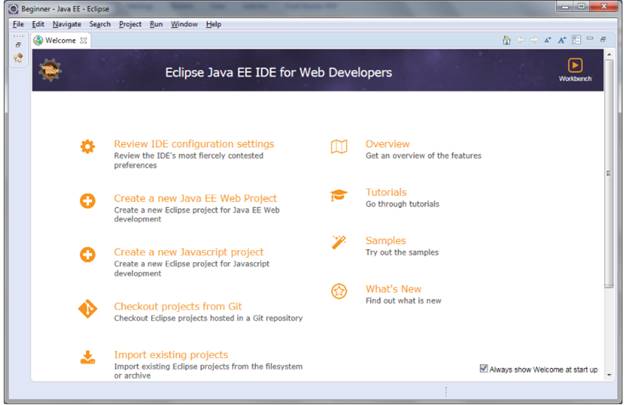
Task: Select the Welcome tab
Action: pos(60,40)
